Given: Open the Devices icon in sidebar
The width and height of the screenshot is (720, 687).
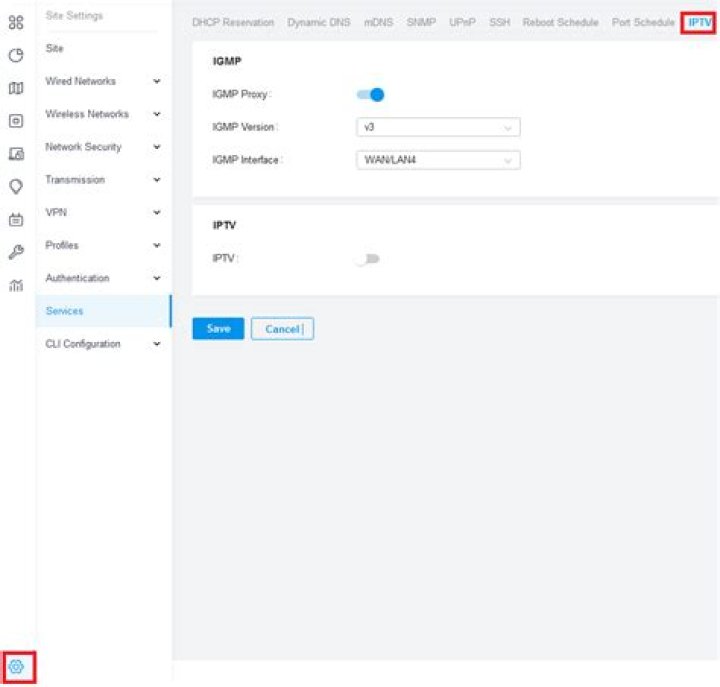Looking at the screenshot, I should [16, 121].
